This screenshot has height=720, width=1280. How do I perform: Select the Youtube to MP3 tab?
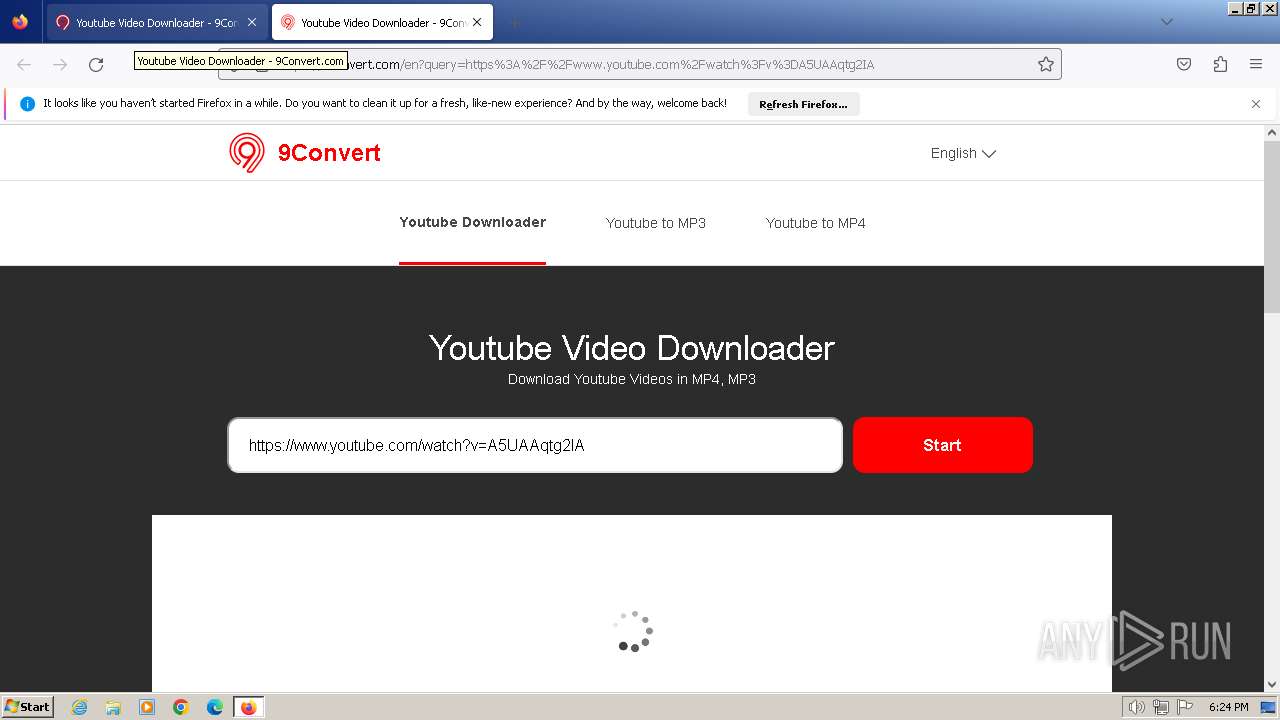click(656, 223)
